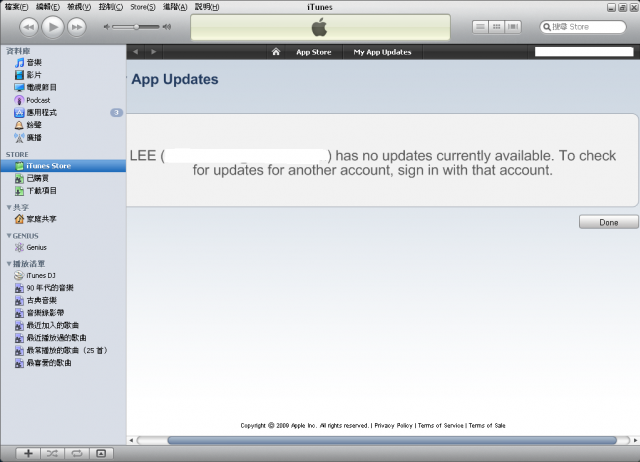Switch to list view button
The height and width of the screenshot is (462, 640).
click(x=480, y=27)
